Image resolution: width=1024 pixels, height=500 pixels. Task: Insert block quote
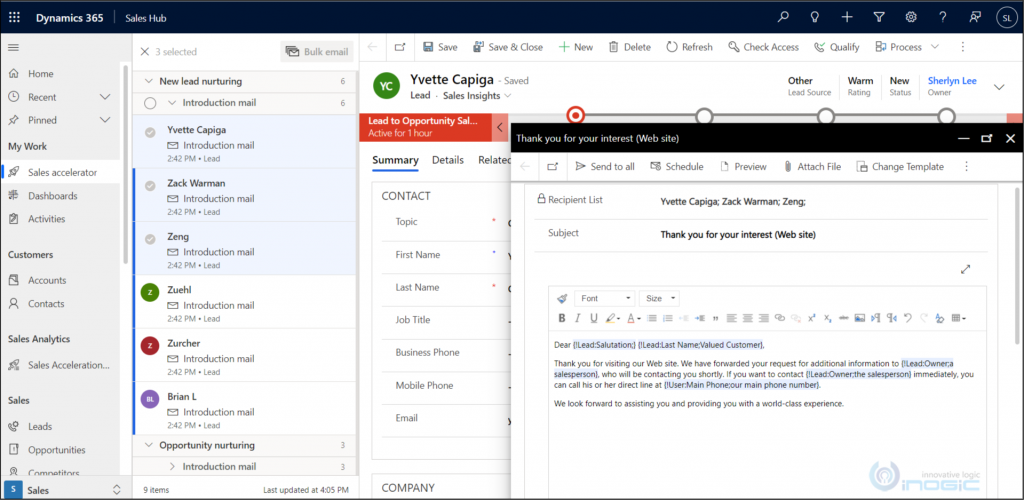(716, 319)
